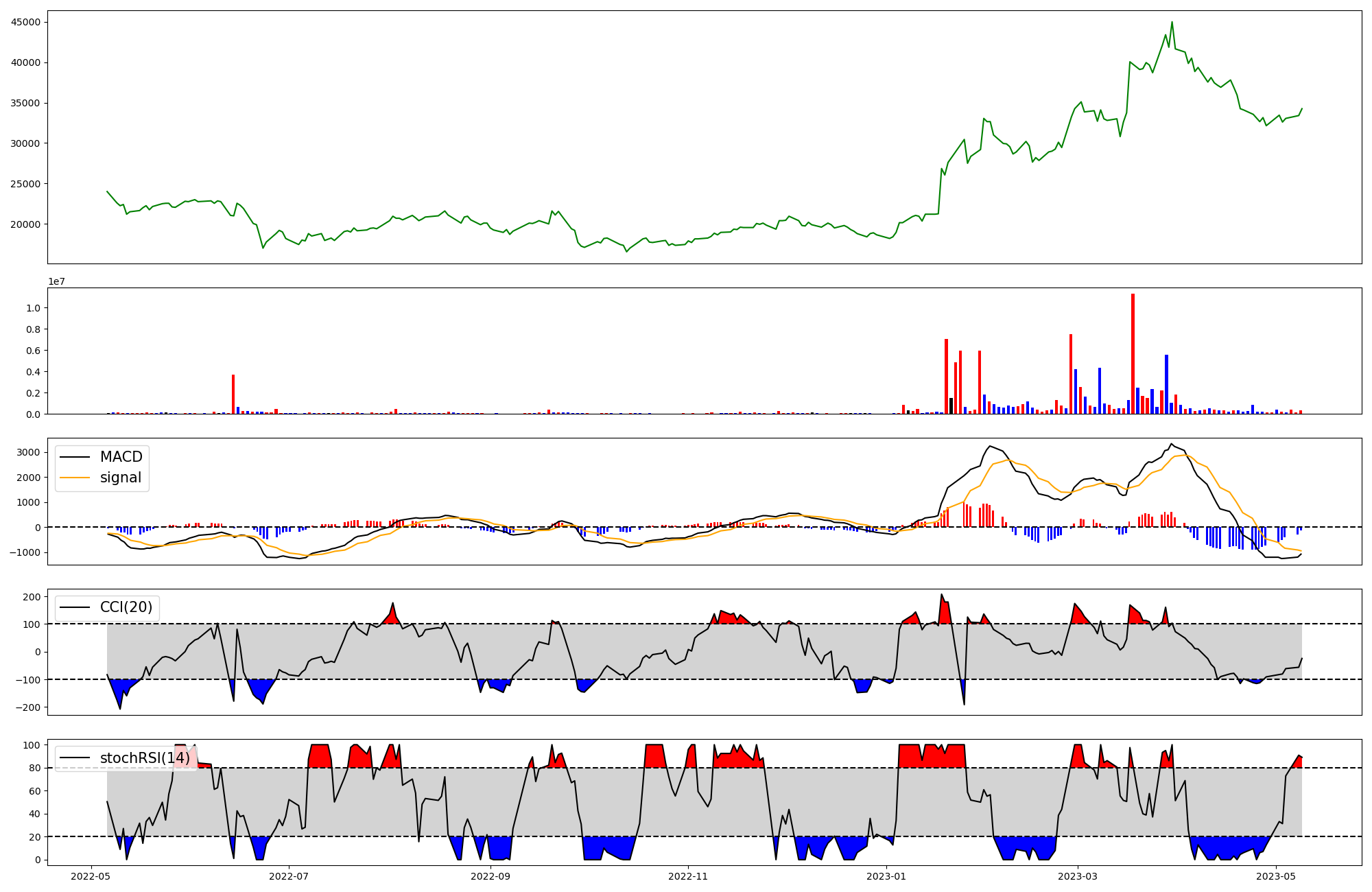Click the 2022-09 x-axis date tick

(x=491, y=876)
